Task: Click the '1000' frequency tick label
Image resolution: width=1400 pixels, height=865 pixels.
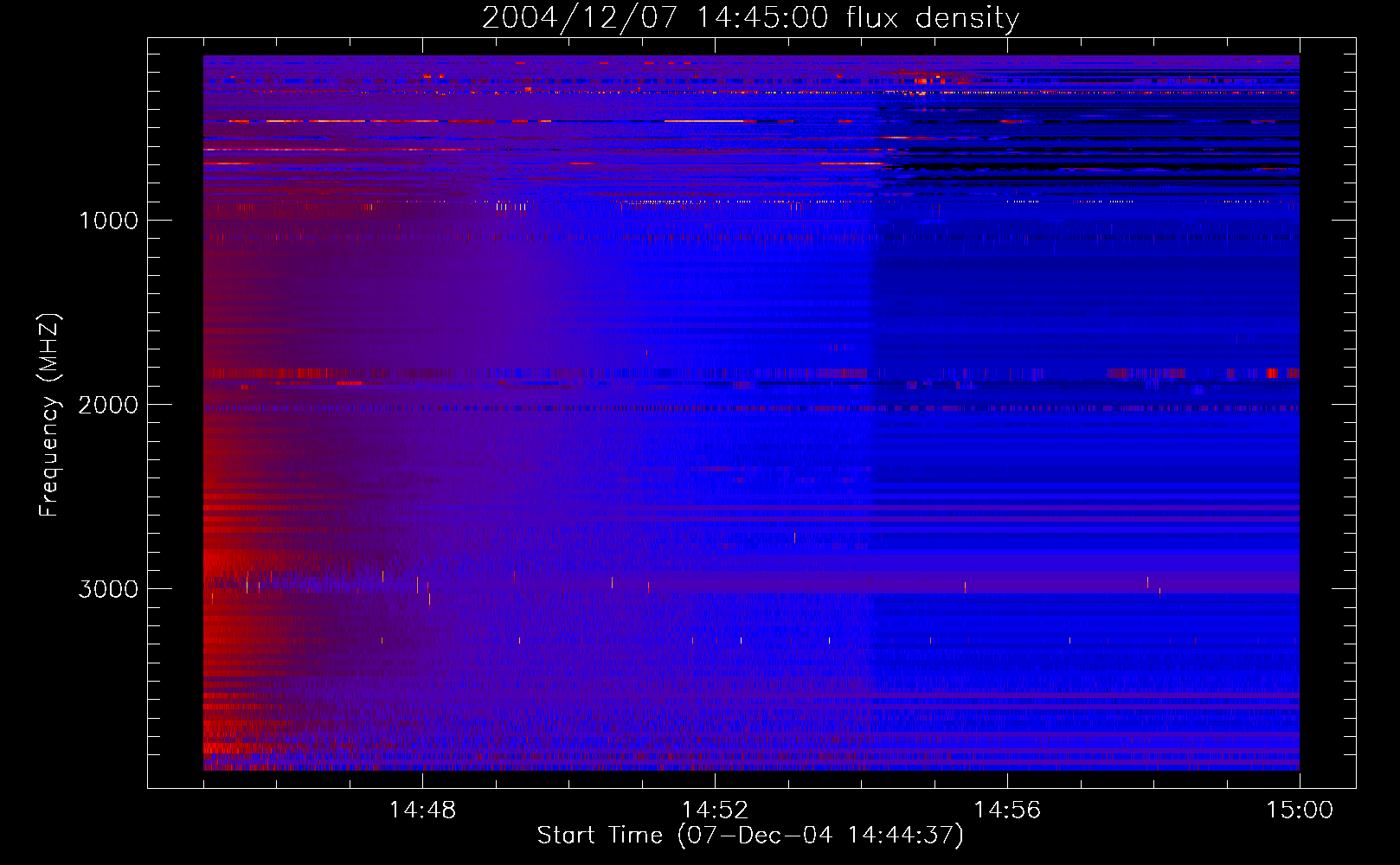Action: 108,221
